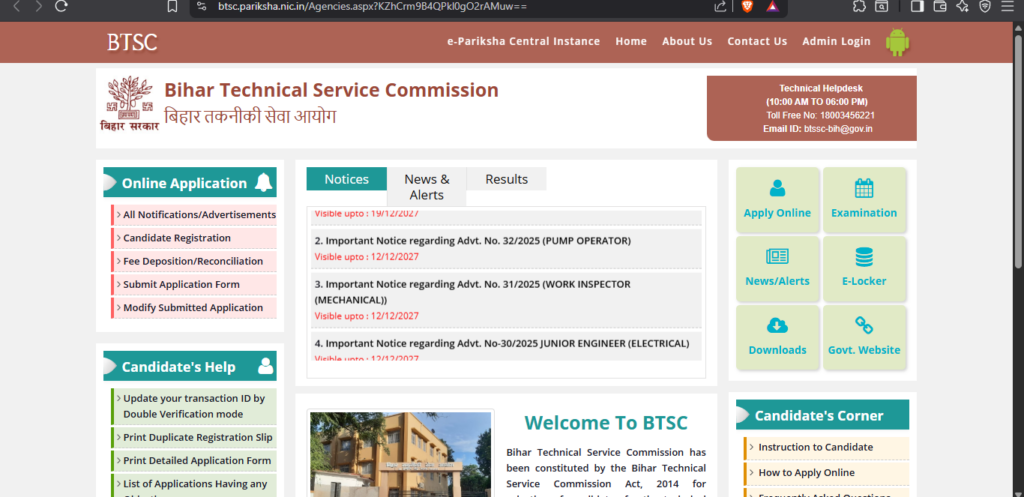Reload the page with the browser refresh icon

[61, 7]
